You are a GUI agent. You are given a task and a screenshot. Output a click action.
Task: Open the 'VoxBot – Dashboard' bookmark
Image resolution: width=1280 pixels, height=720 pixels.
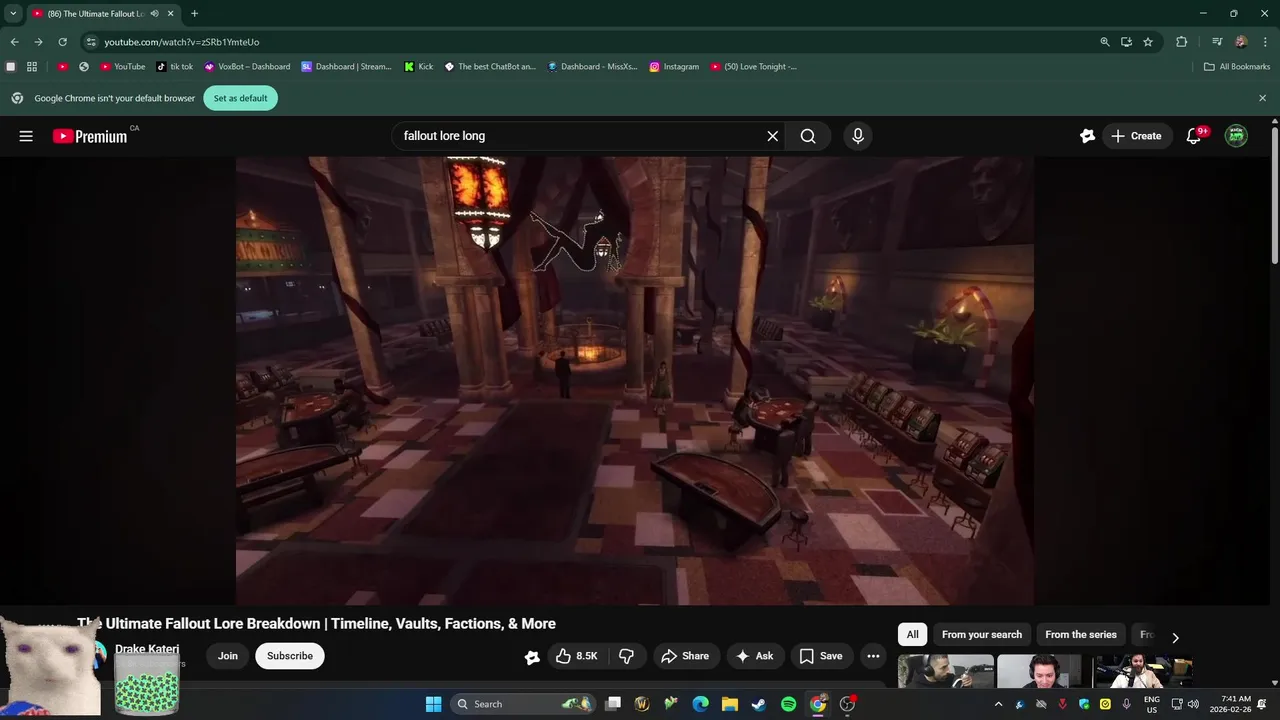pyautogui.click(x=247, y=67)
